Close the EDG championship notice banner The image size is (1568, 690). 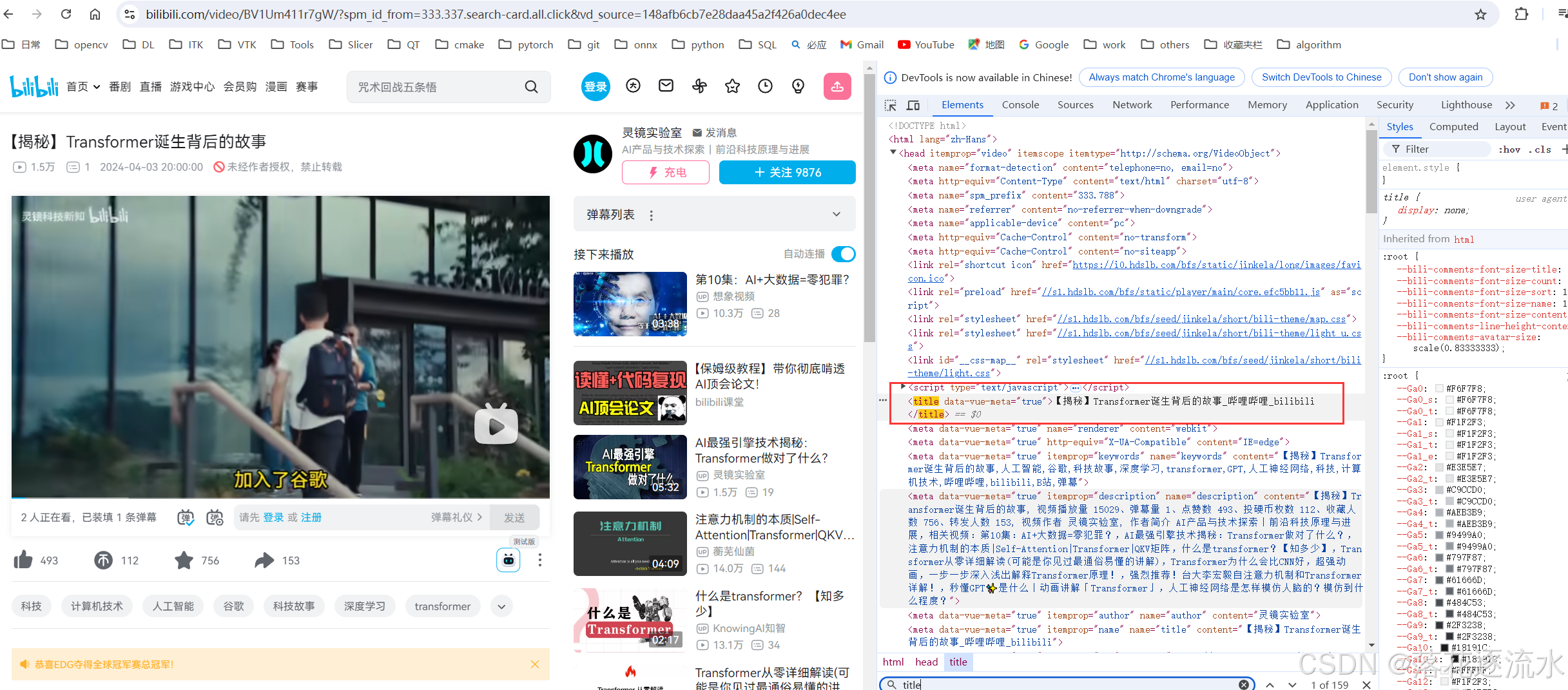click(535, 664)
